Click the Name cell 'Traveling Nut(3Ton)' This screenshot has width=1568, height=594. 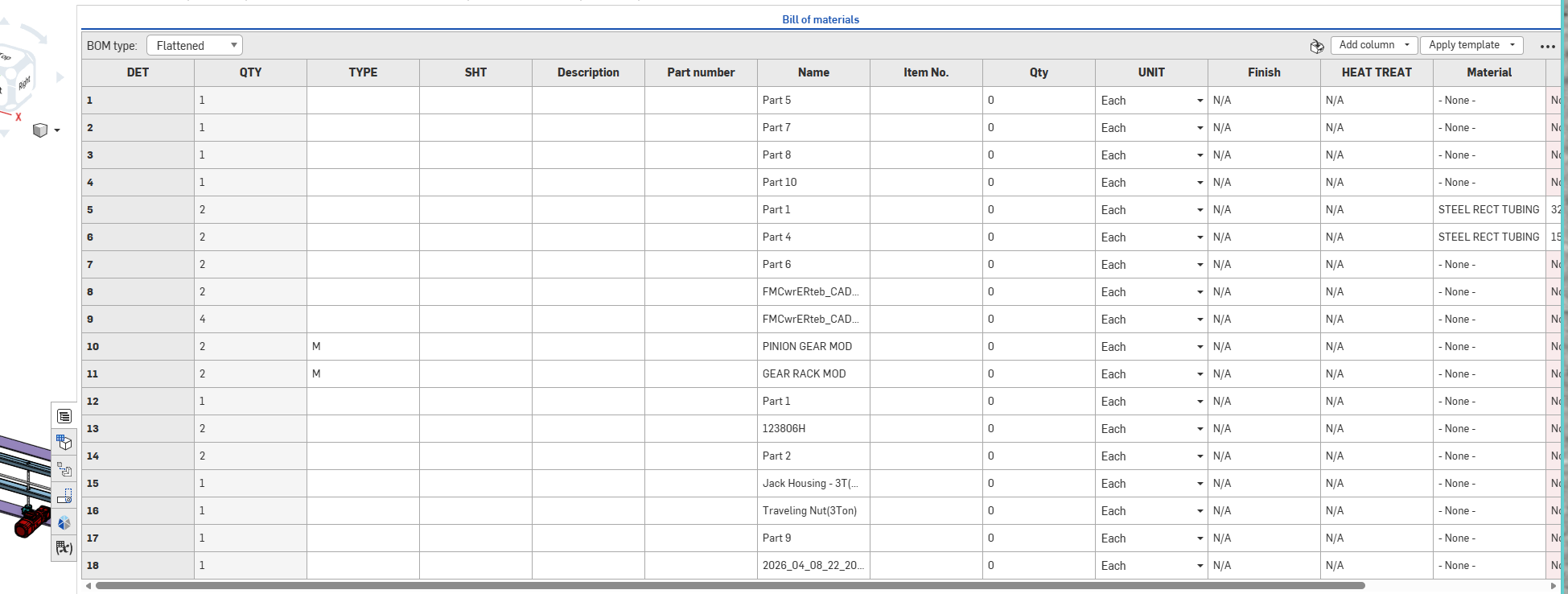click(x=813, y=511)
